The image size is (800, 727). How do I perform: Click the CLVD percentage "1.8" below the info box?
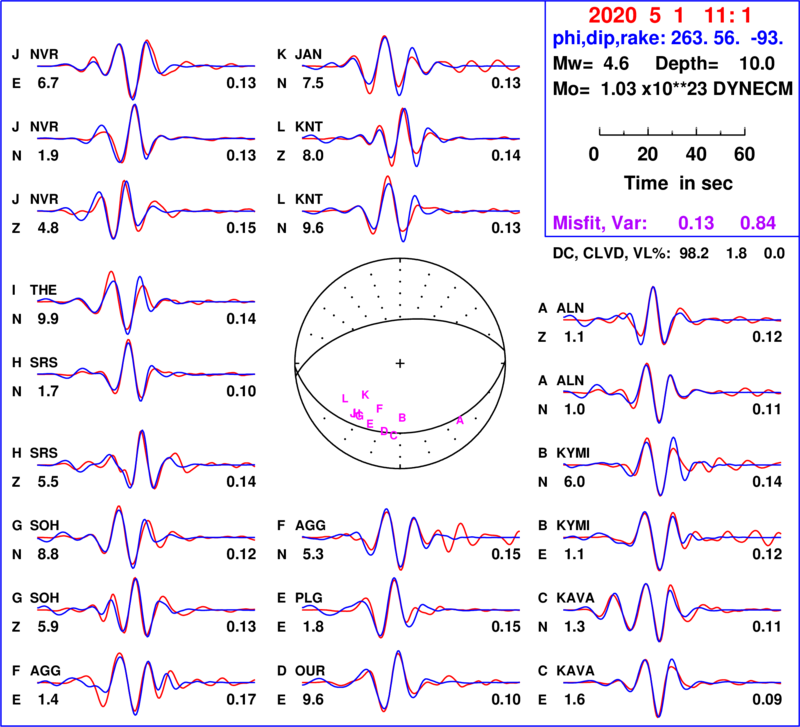736,254
